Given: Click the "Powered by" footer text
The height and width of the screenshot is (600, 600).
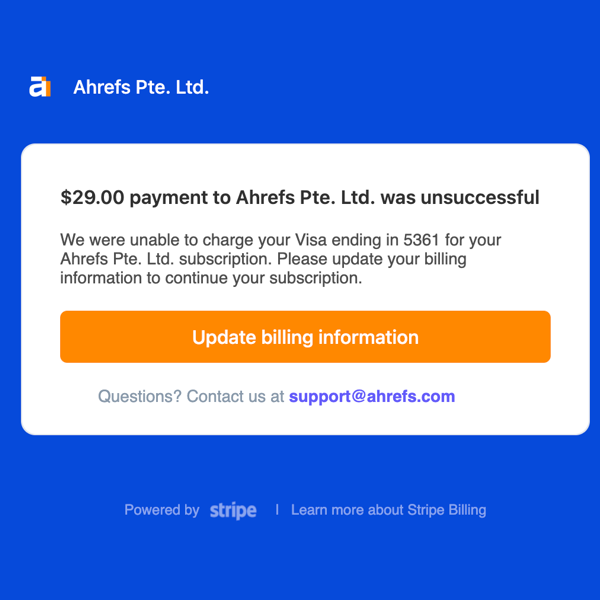Looking at the screenshot, I should (x=161, y=510).
